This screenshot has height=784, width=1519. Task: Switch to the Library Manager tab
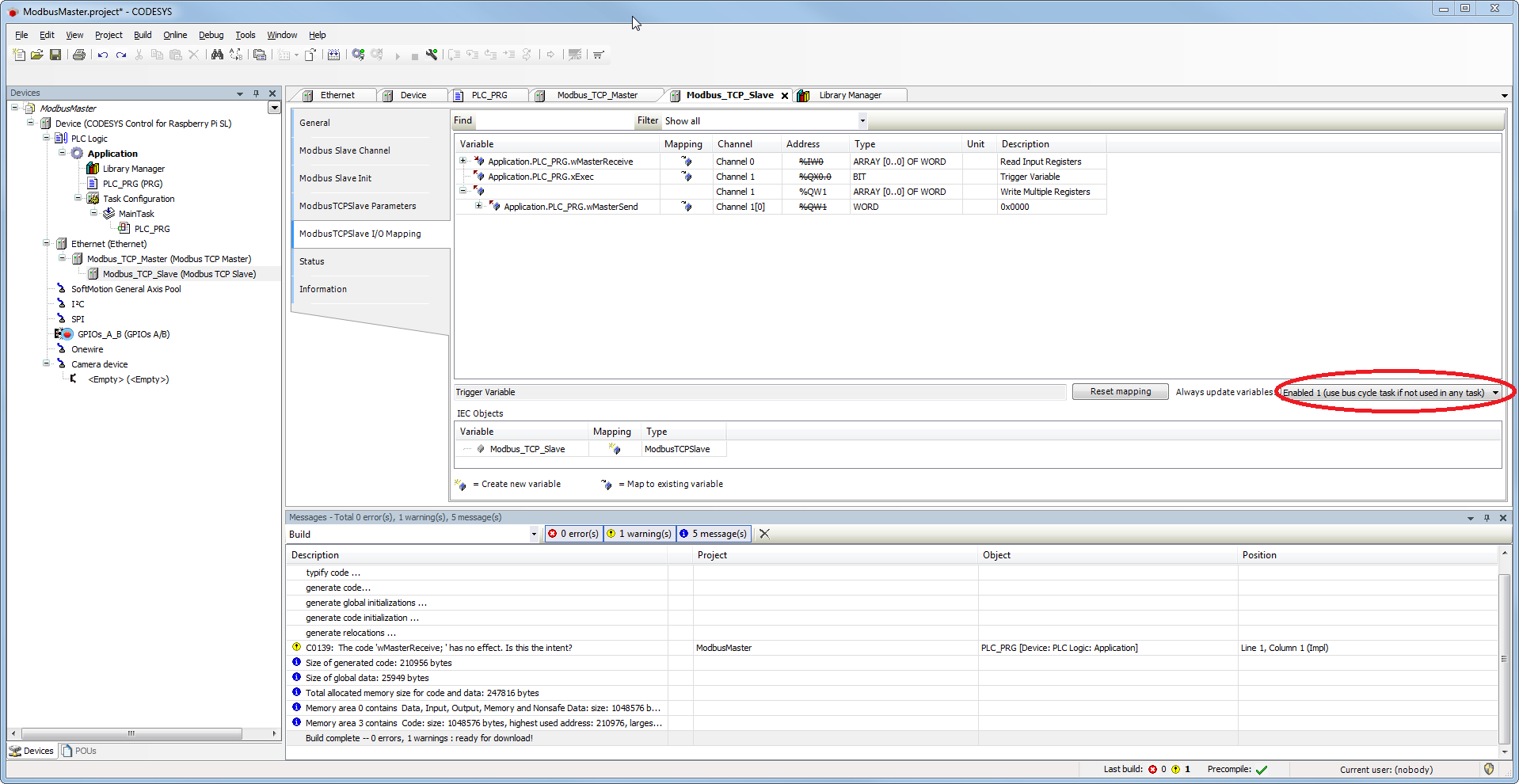pyautogui.click(x=850, y=95)
